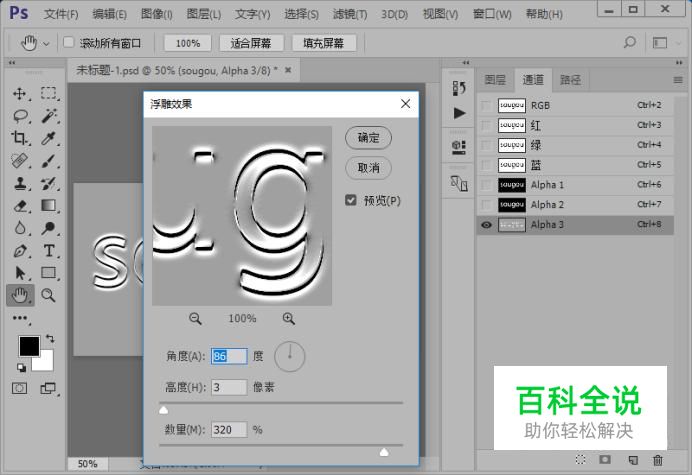Show the Alpha 2 channel visibility
The width and height of the screenshot is (692, 475).
[x=486, y=205]
